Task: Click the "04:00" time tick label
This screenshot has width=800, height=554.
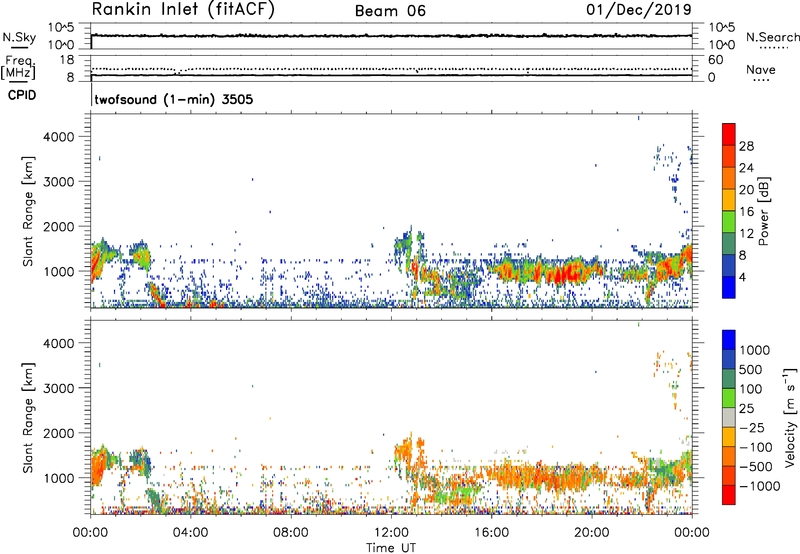Action: pos(190,533)
